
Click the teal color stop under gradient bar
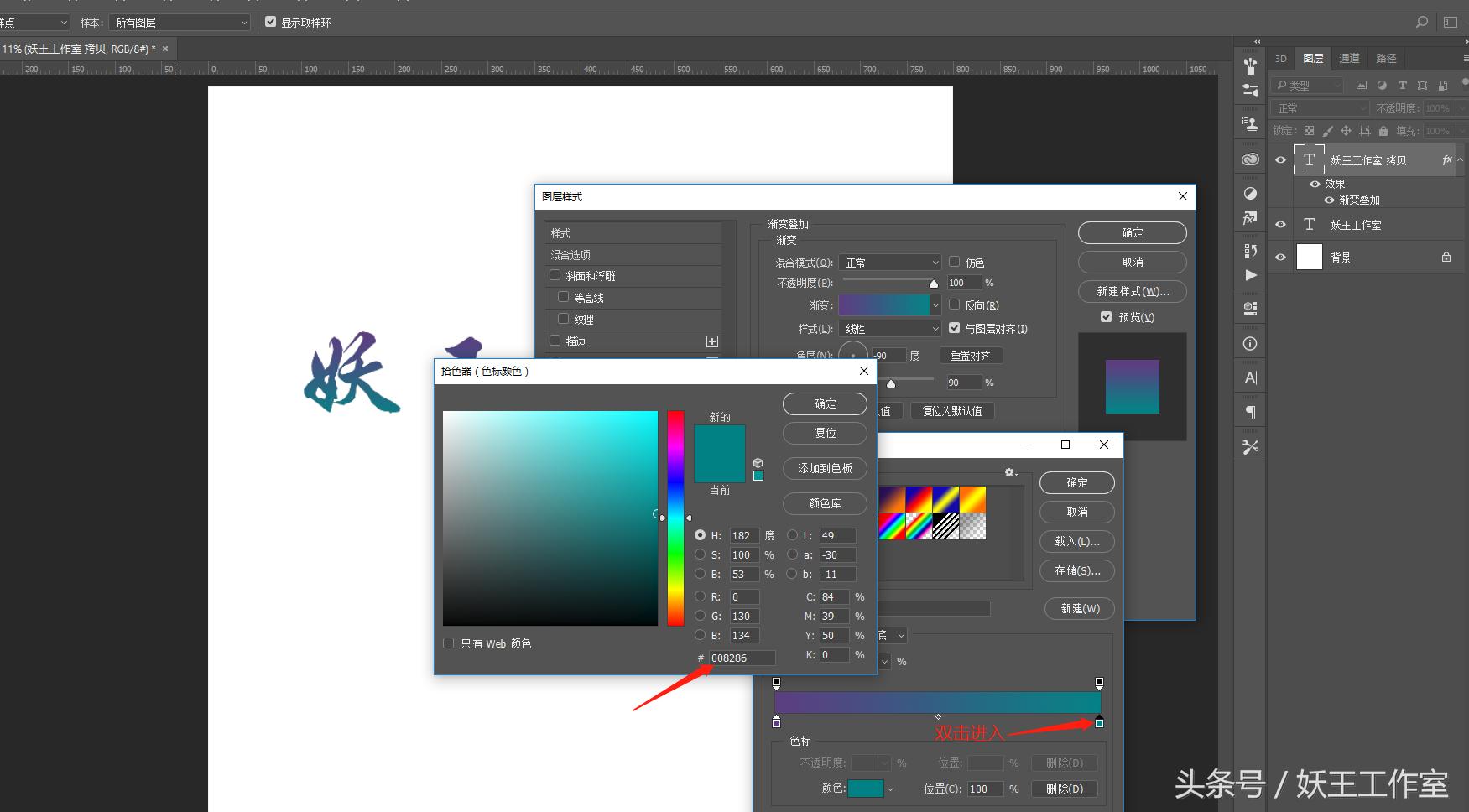pos(1099,722)
